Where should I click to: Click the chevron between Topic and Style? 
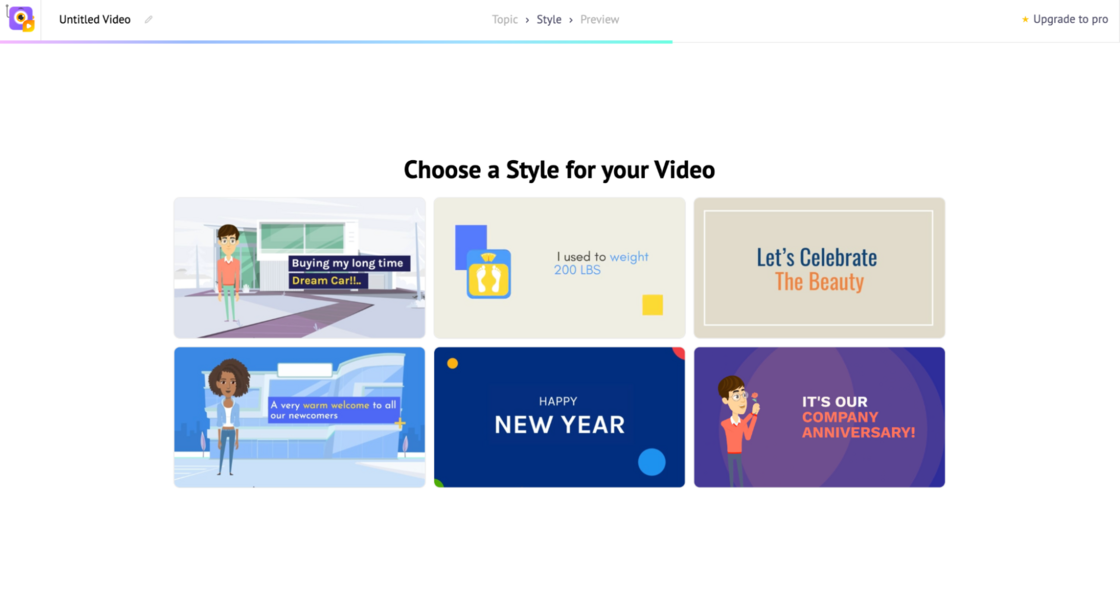click(527, 19)
